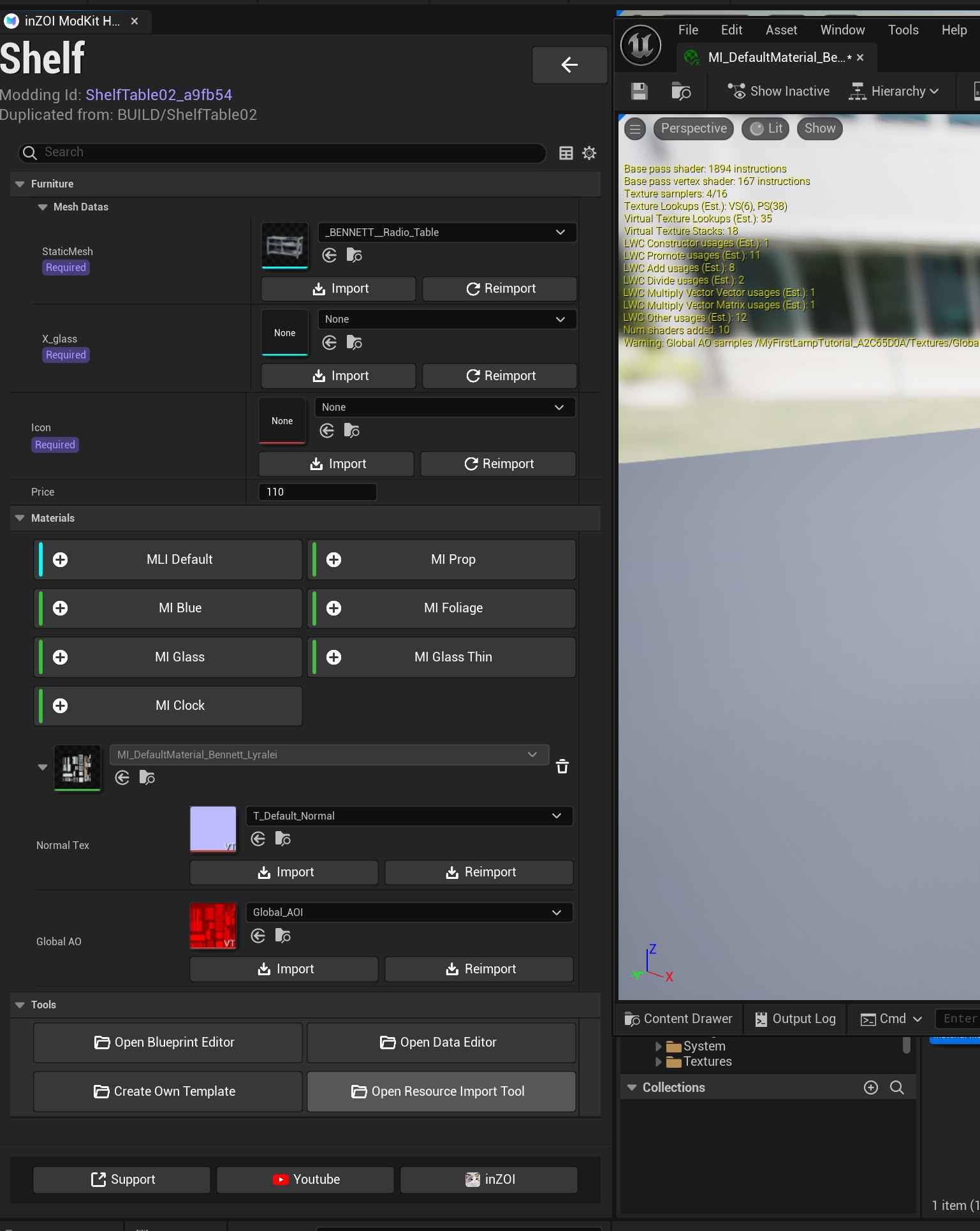Open the X_glass None dropdown
This screenshot has width=980, height=1231.
[x=447, y=320]
